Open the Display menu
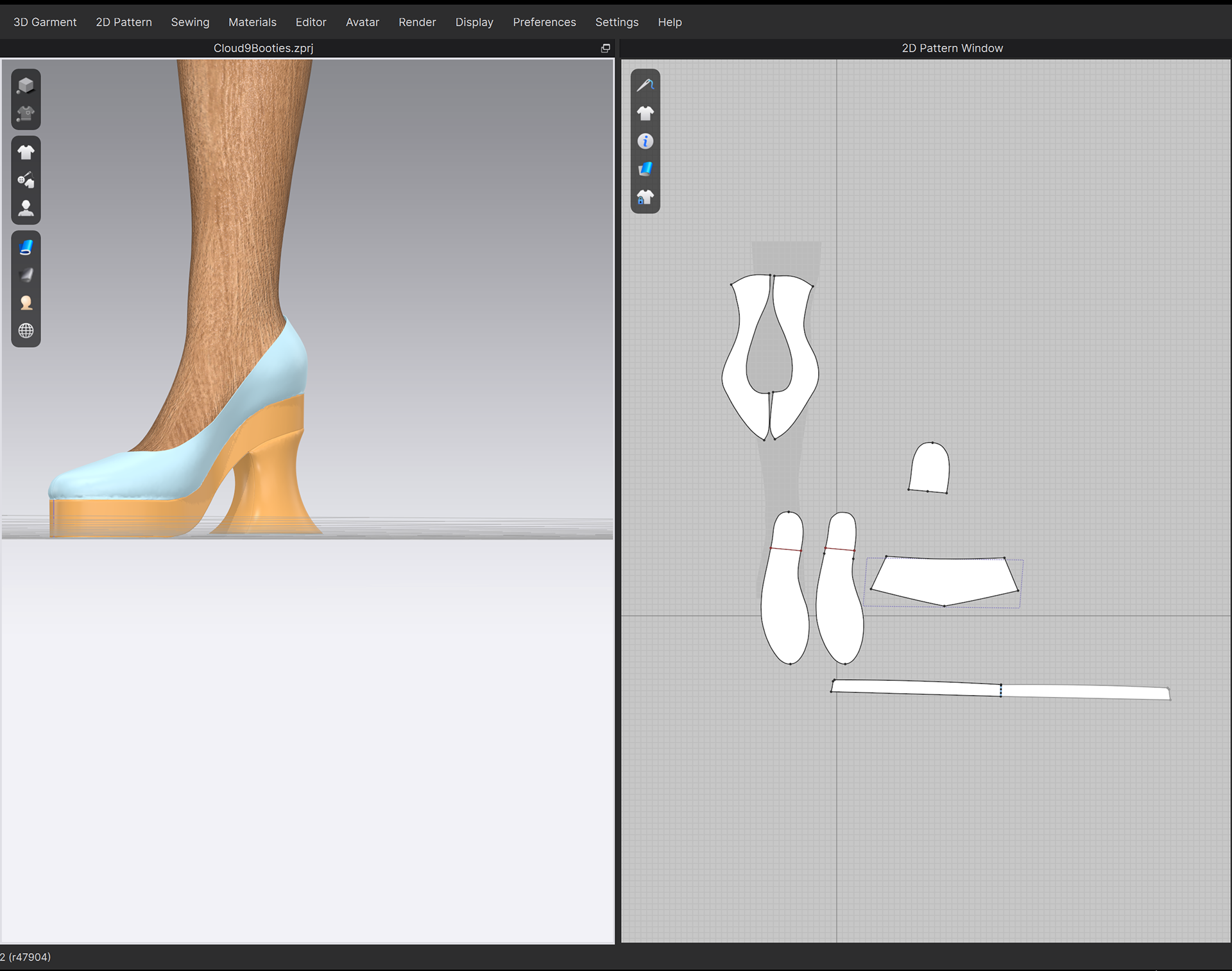The width and height of the screenshot is (1232, 971). click(474, 22)
